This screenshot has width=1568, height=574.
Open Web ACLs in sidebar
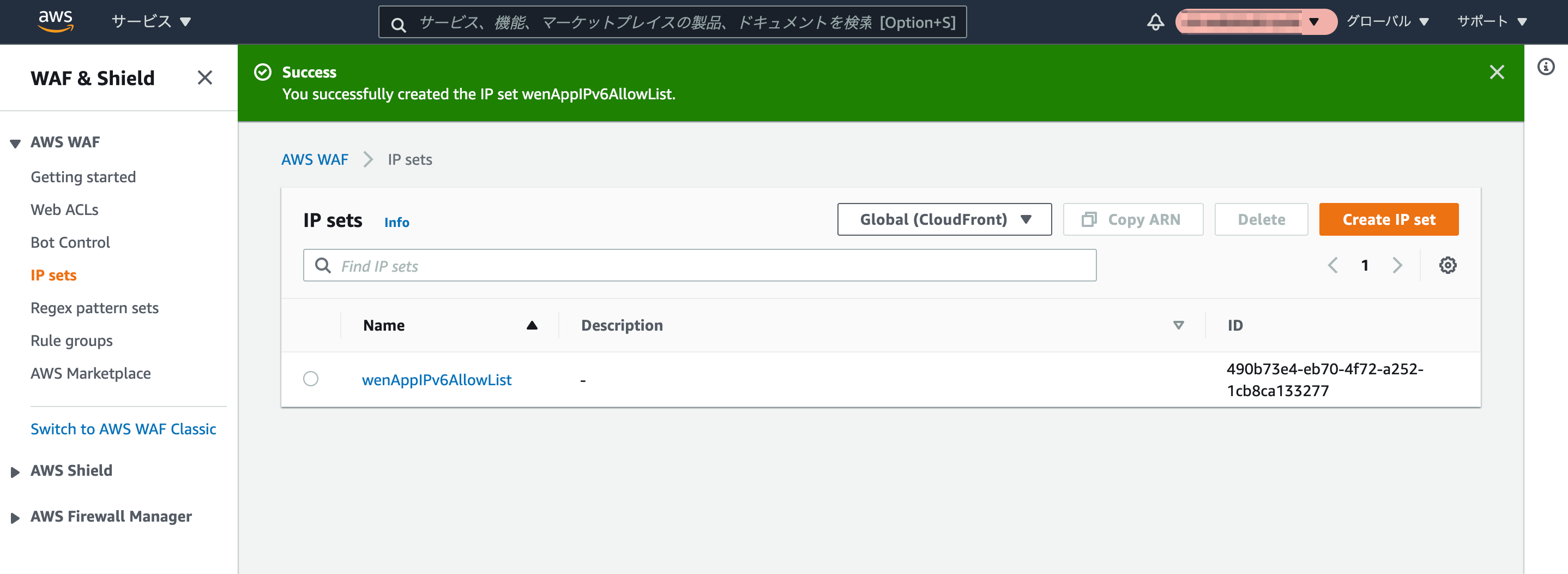click(x=64, y=210)
